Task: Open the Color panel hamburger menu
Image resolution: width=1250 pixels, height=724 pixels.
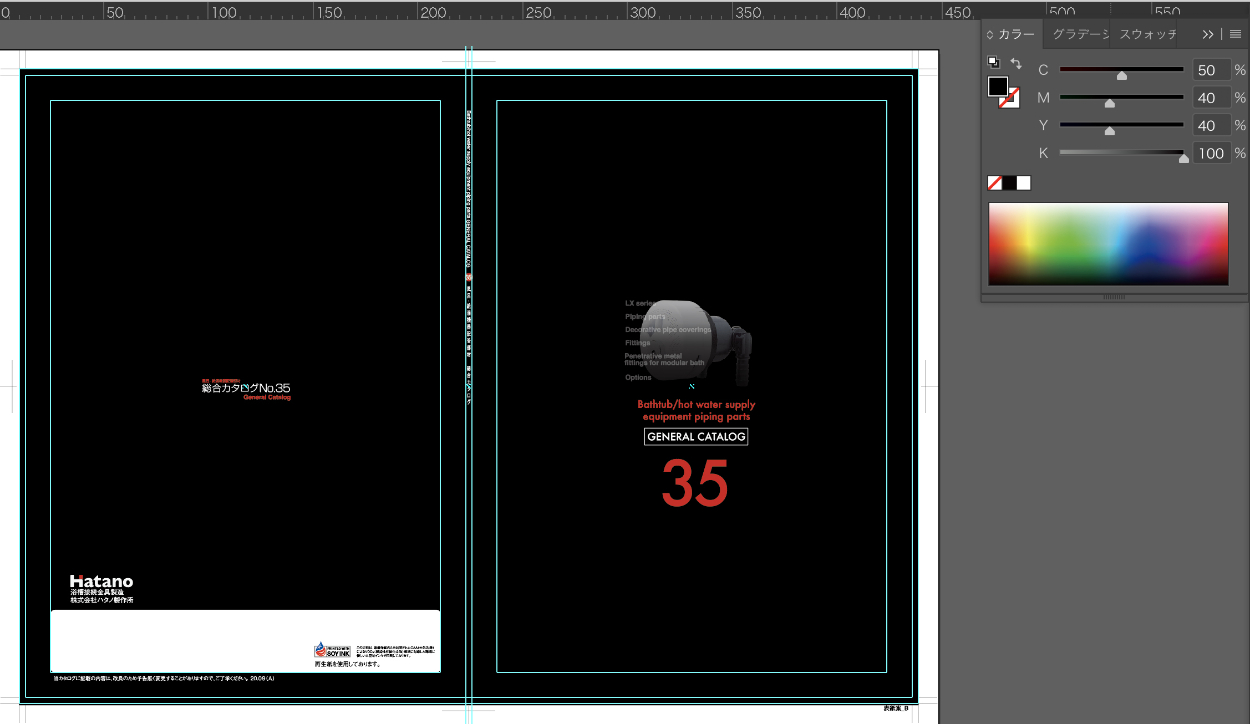Action: [1235, 34]
